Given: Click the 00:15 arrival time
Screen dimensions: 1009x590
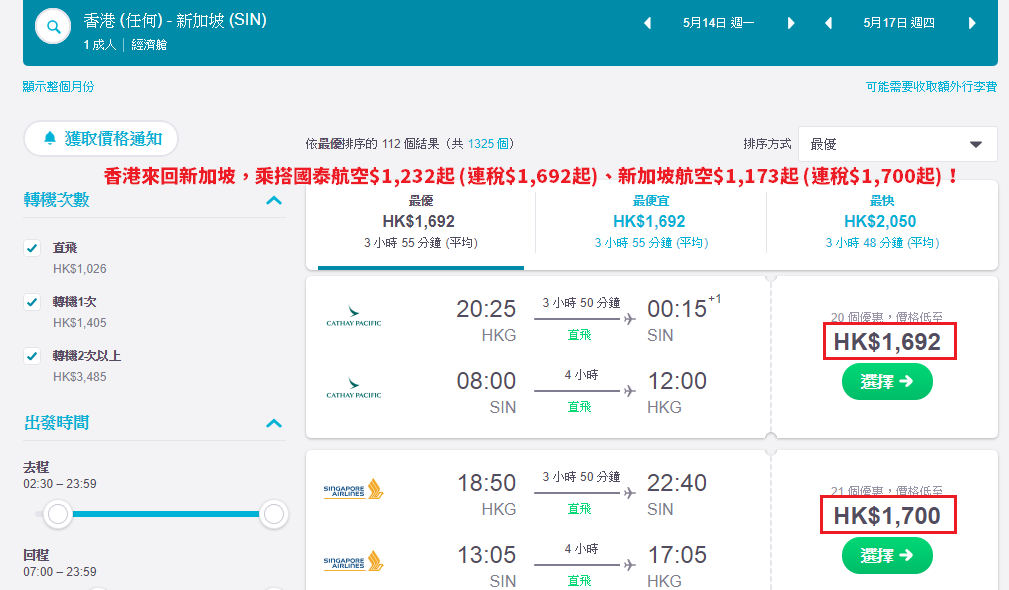Looking at the screenshot, I should tap(677, 309).
